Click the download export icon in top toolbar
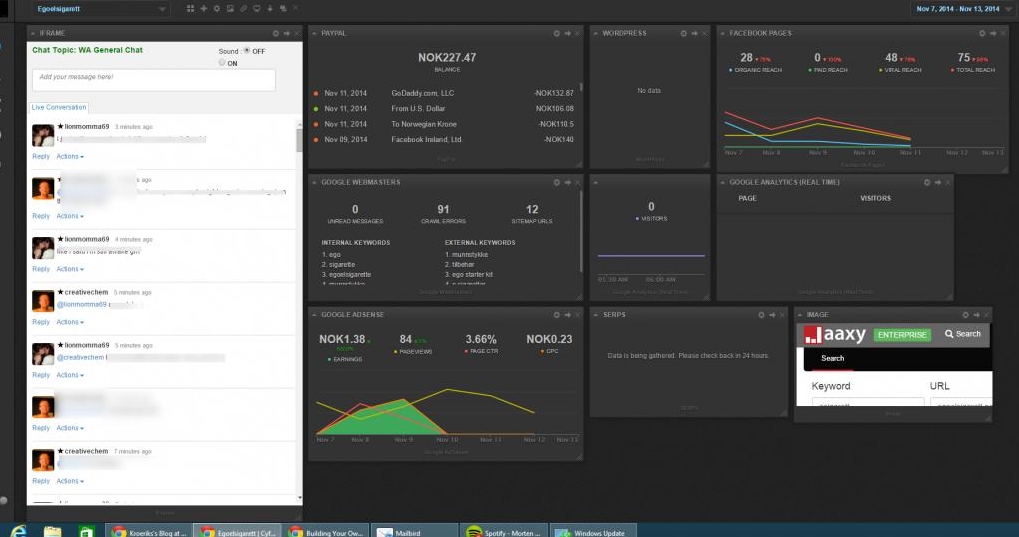 pyautogui.click(x=270, y=8)
